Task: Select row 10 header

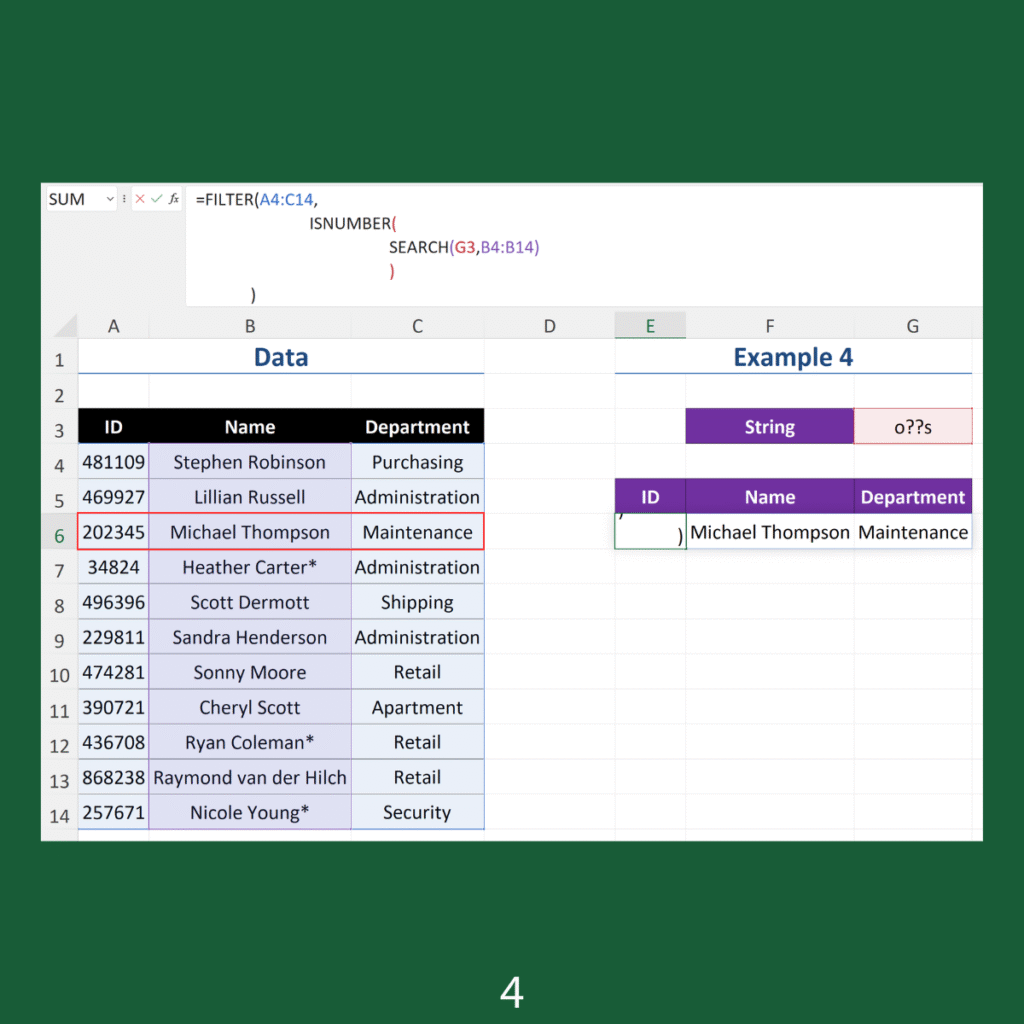Action: click(59, 675)
